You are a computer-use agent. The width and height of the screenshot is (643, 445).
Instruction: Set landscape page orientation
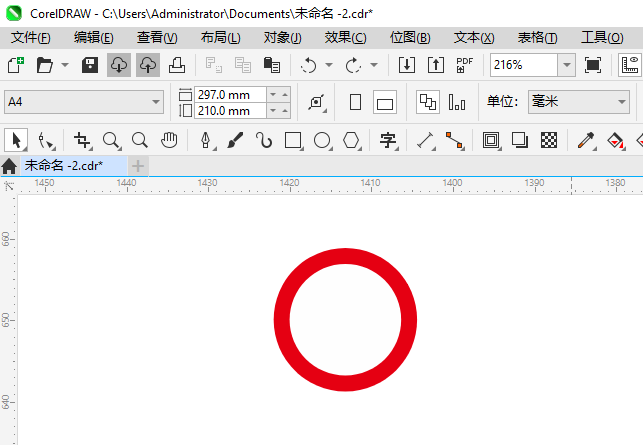click(x=385, y=102)
